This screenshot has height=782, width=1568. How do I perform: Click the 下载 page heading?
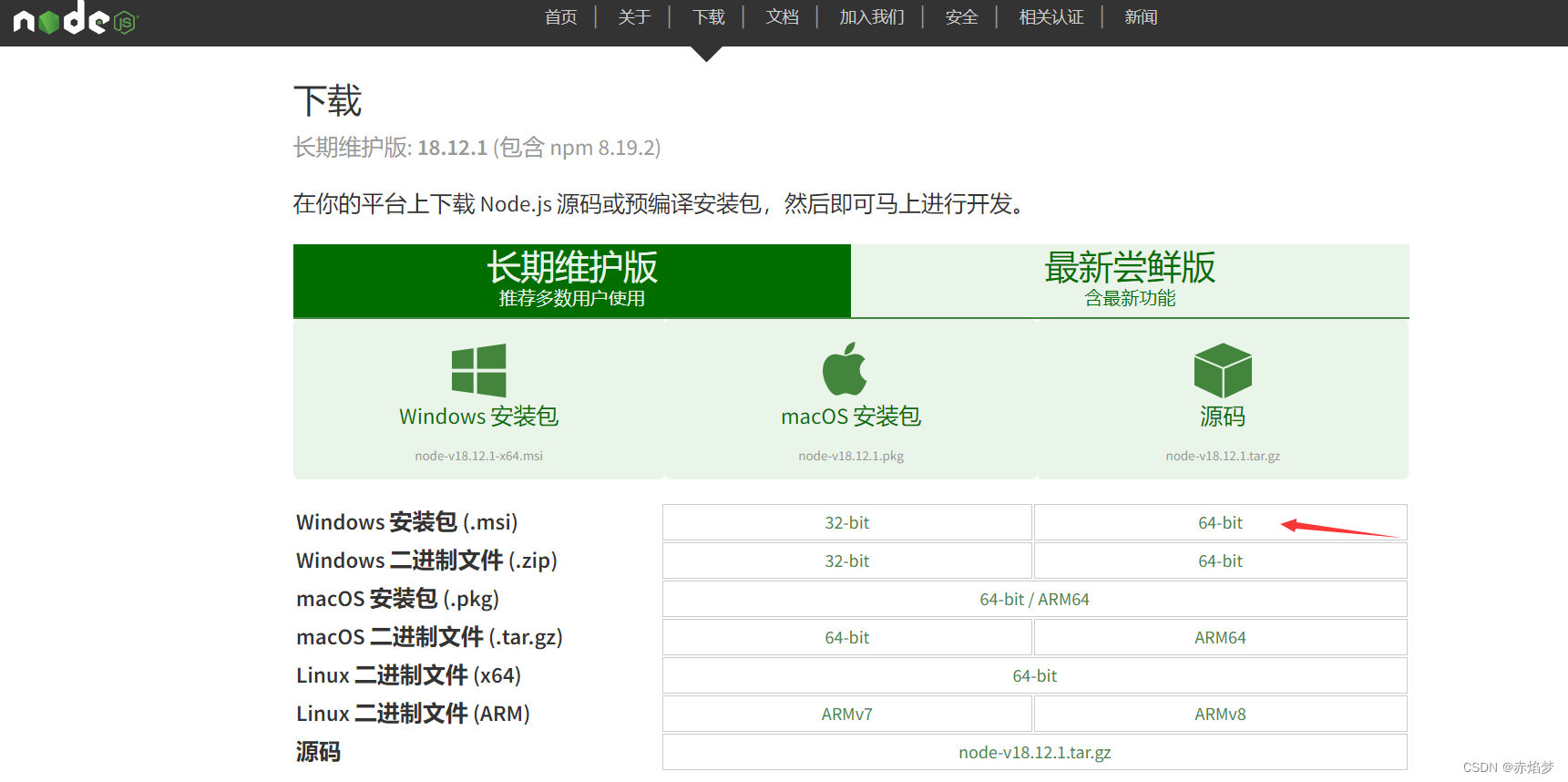(x=328, y=100)
